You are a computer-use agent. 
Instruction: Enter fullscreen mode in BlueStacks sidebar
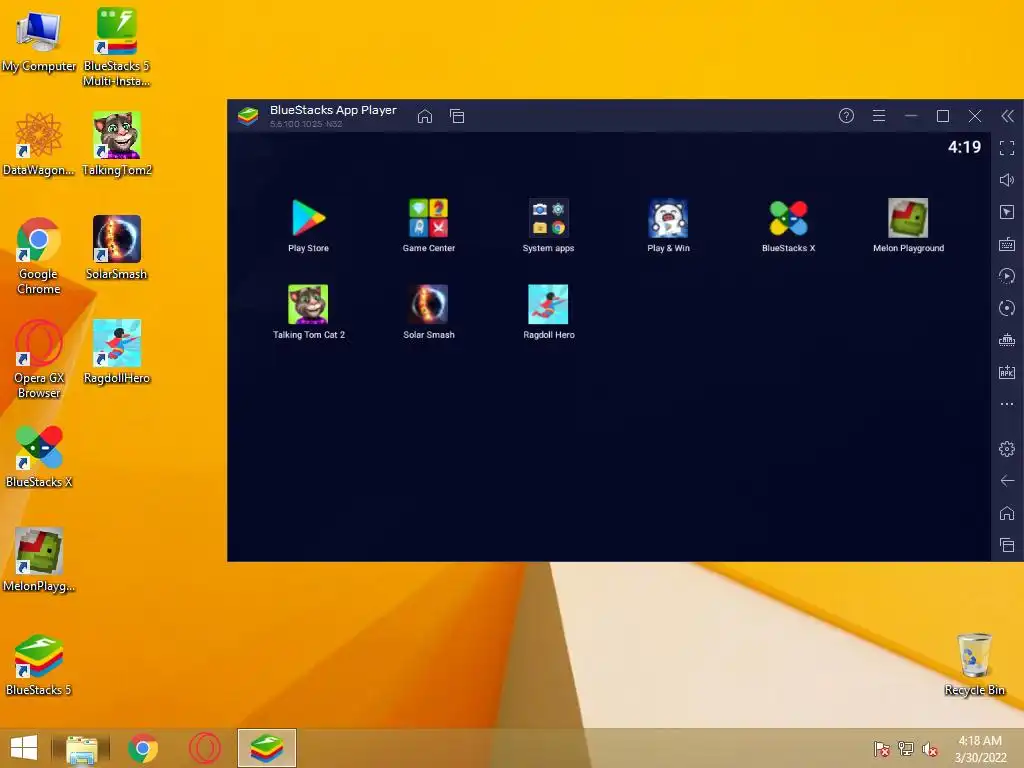(x=1007, y=148)
